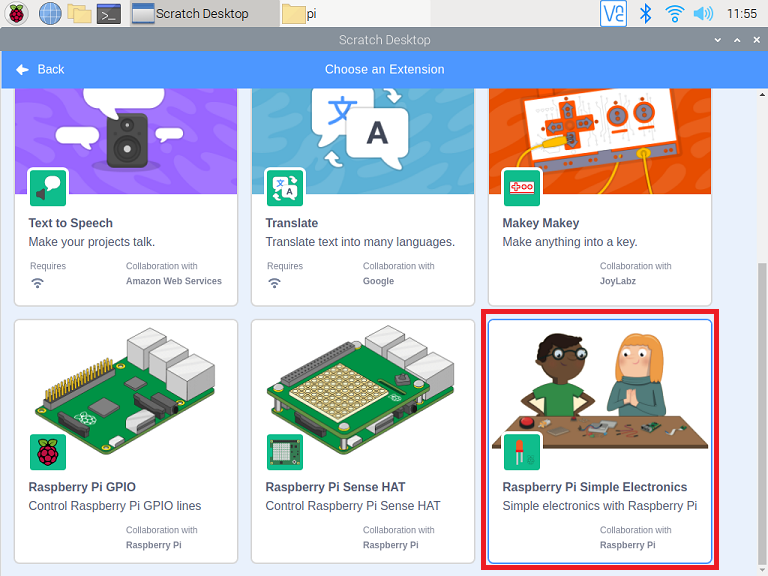Select Raspberry Pi Simple Electronics title
The height and width of the screenshot is (576, 768).
point(595,487)
